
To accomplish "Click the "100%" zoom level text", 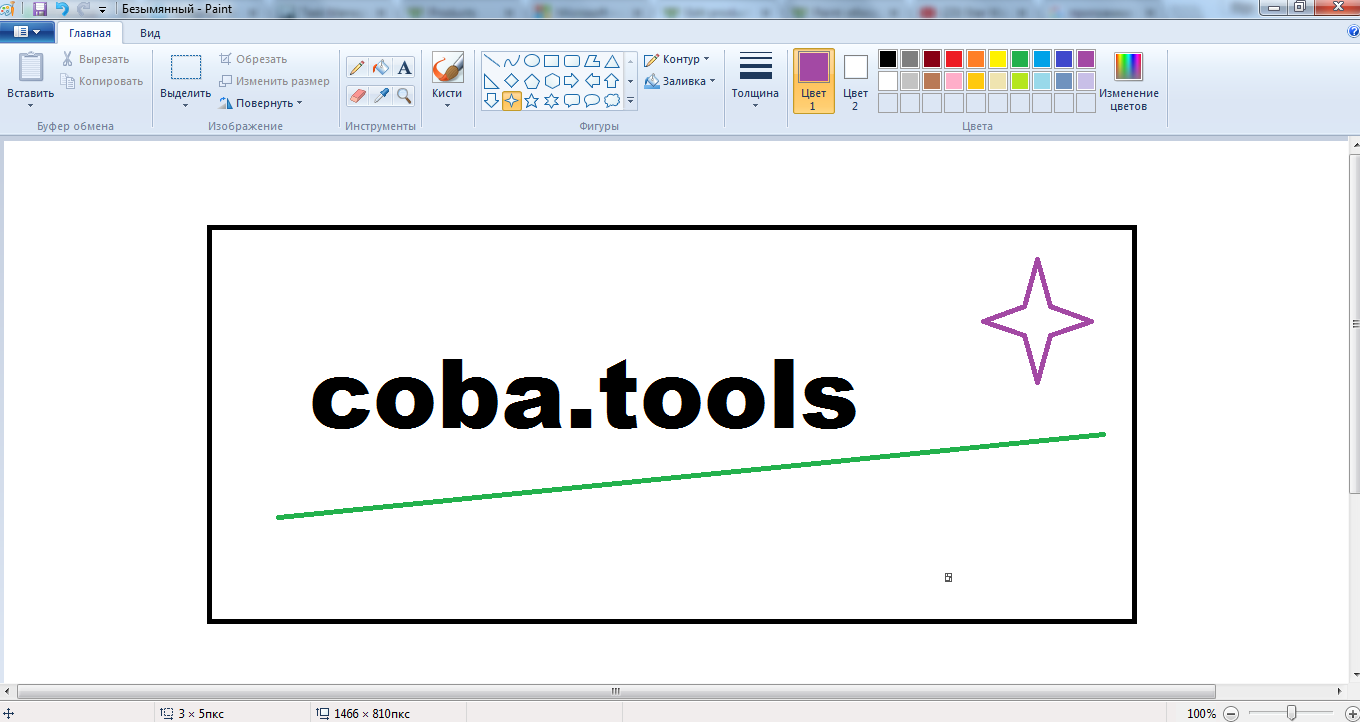I will coord(1201,714).
